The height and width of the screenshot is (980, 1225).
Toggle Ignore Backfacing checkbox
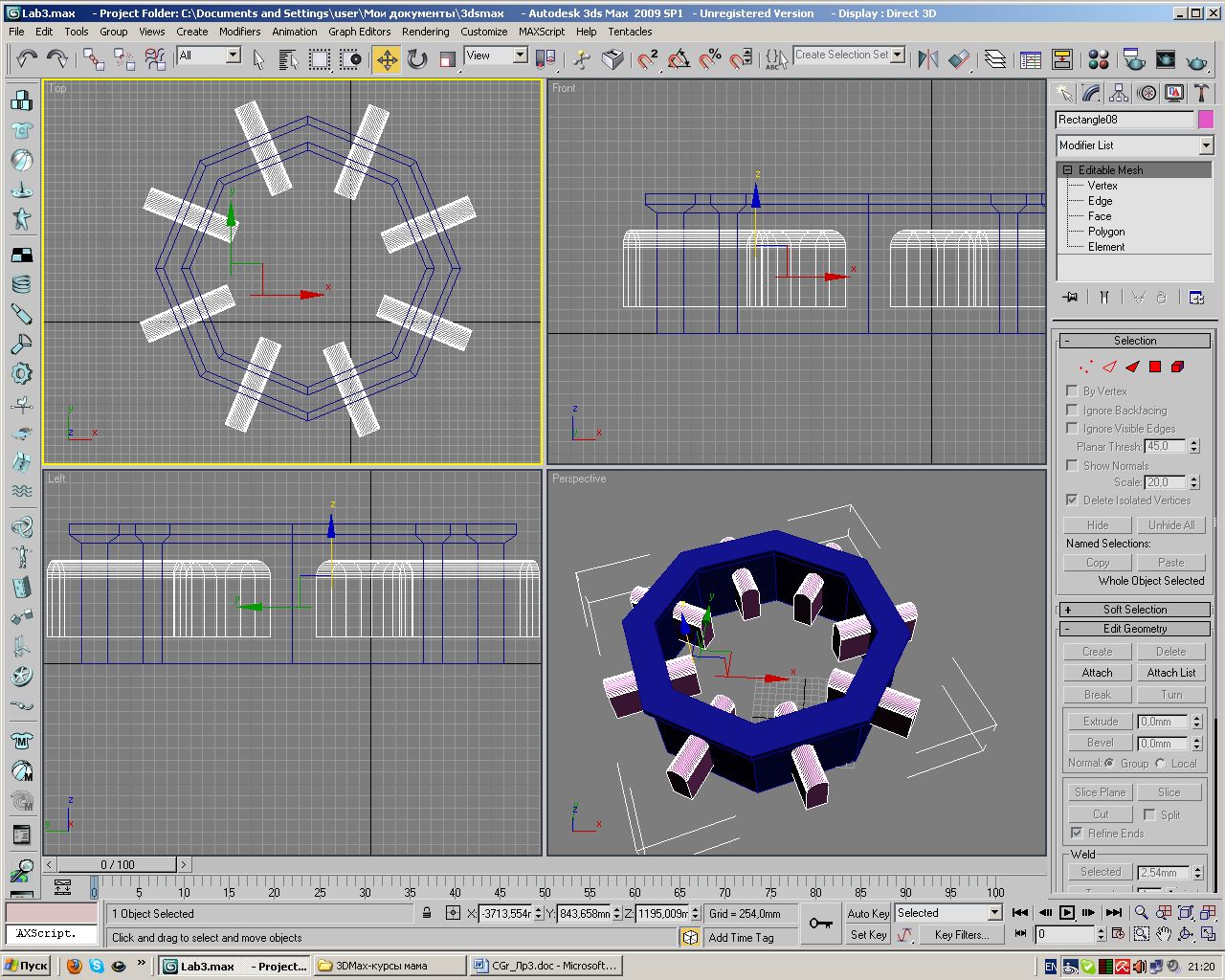coord(1072,410)
